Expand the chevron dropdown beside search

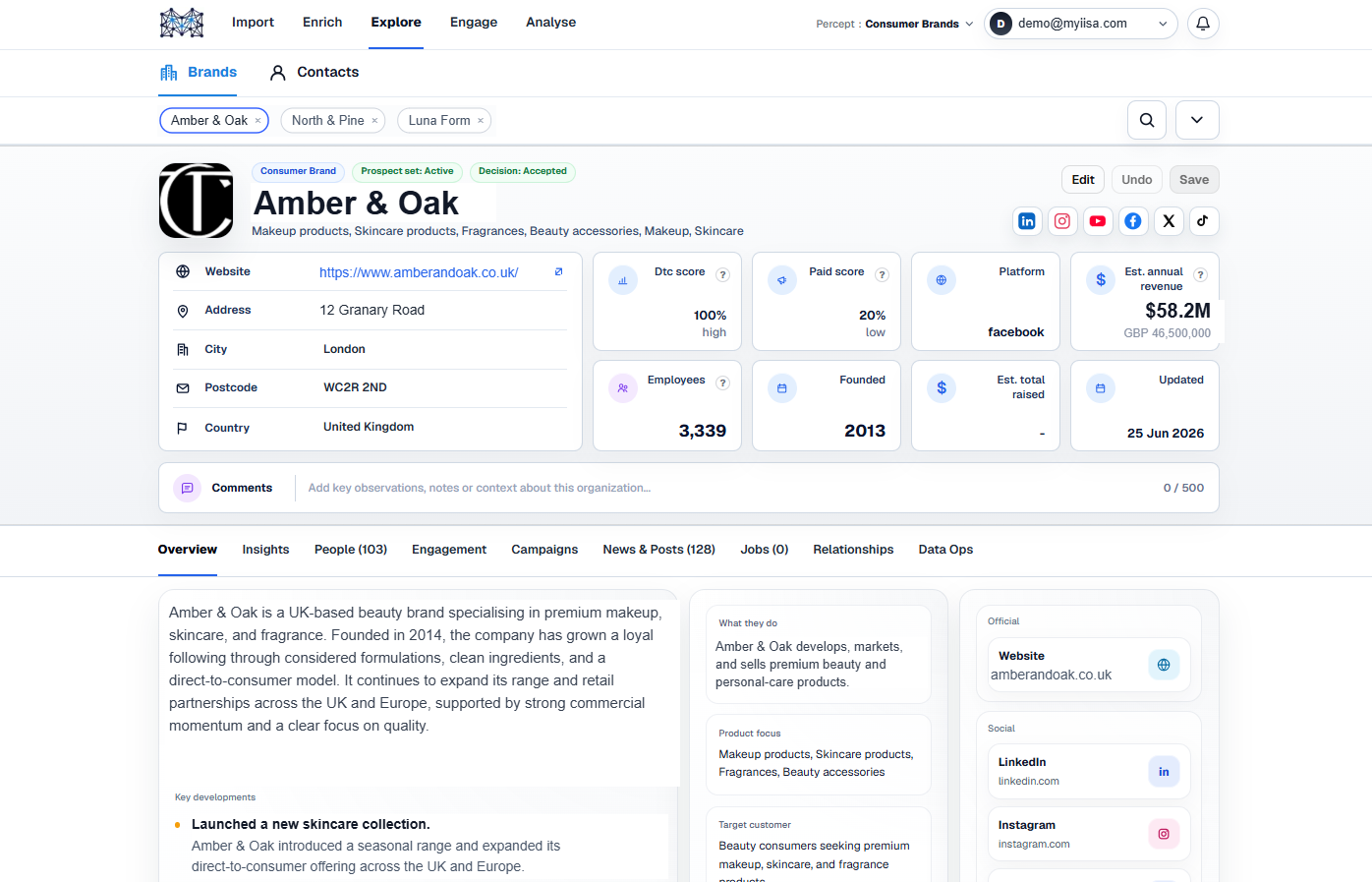(x=1197, y=120)
